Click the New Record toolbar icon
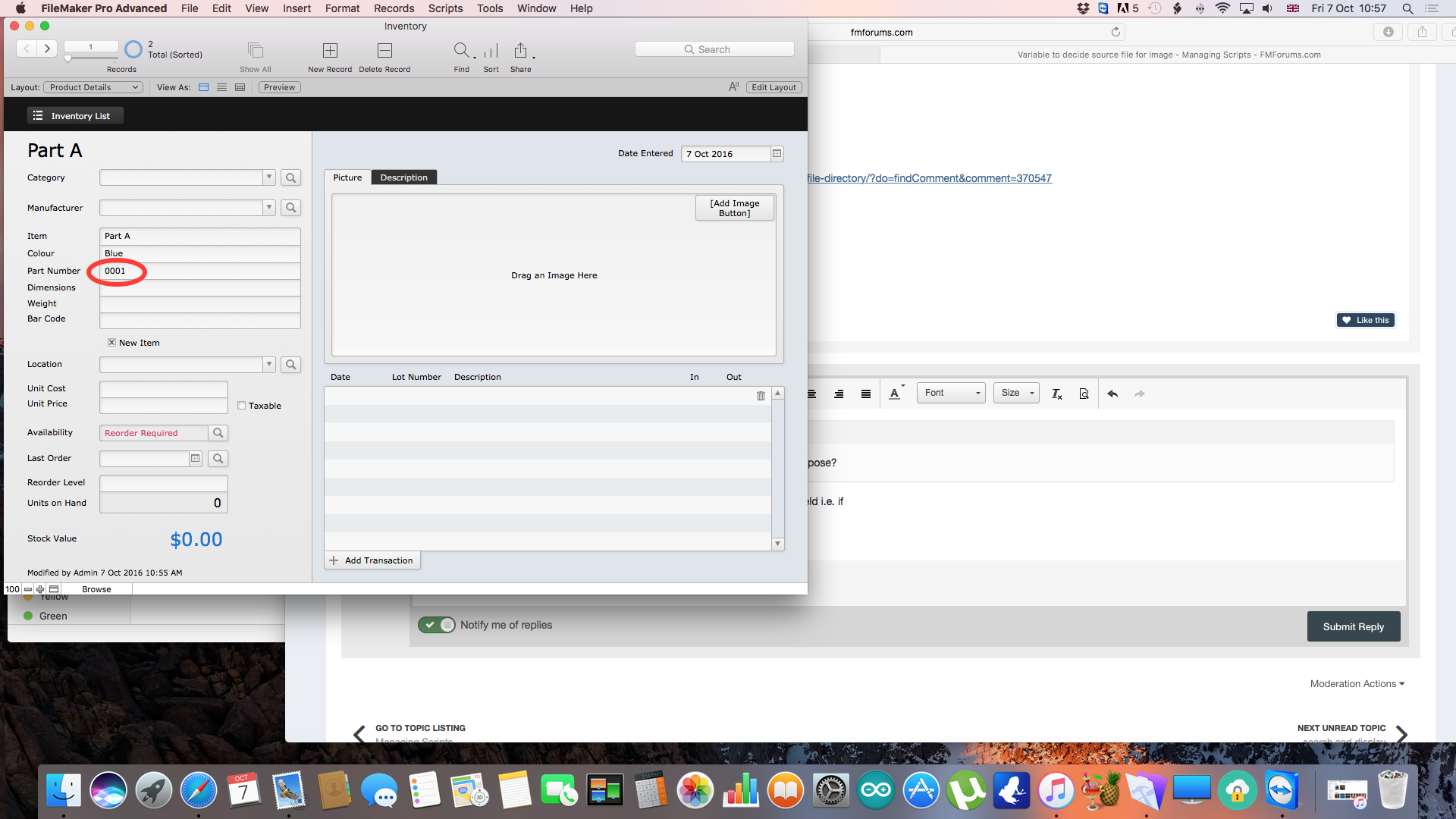Screen dimensions: 1456x819 click(x=330, y=51)
